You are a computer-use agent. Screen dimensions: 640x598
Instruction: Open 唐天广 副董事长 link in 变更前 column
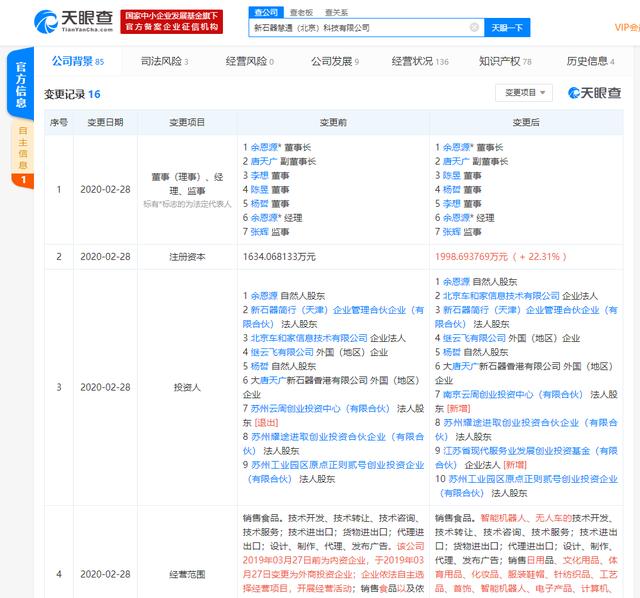coord(264,162)
